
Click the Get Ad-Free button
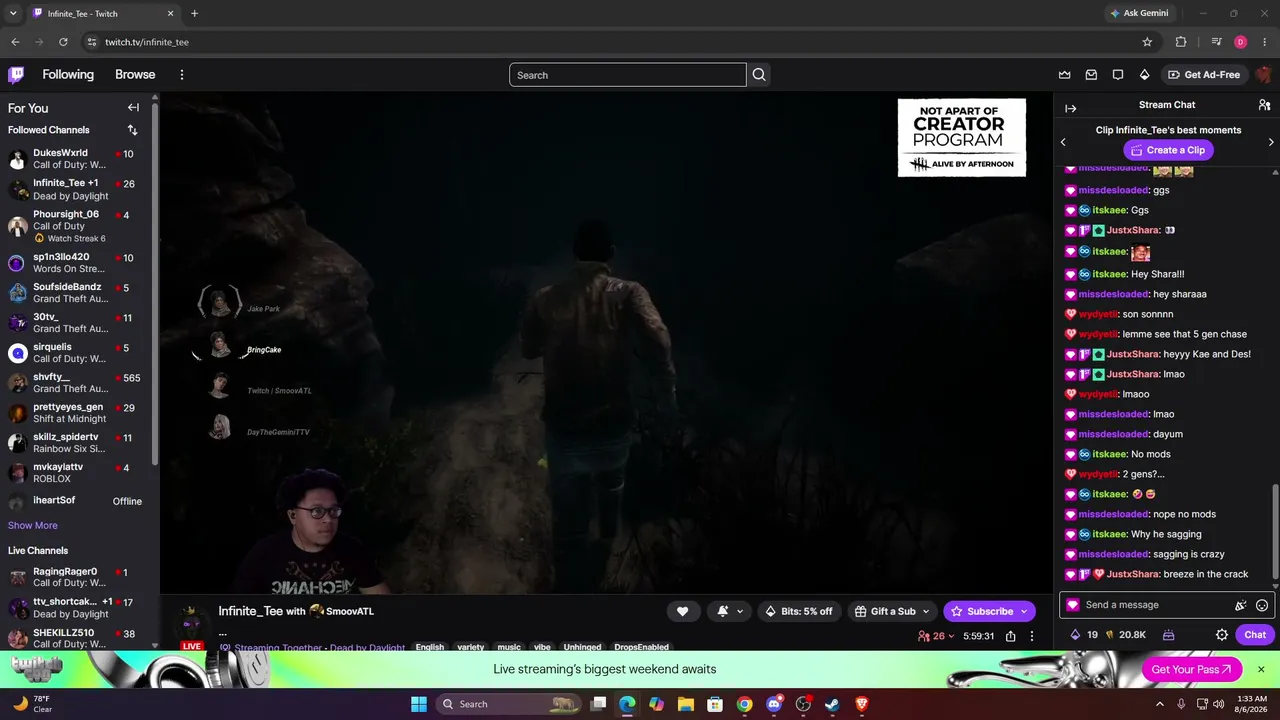coord(1204,75)
